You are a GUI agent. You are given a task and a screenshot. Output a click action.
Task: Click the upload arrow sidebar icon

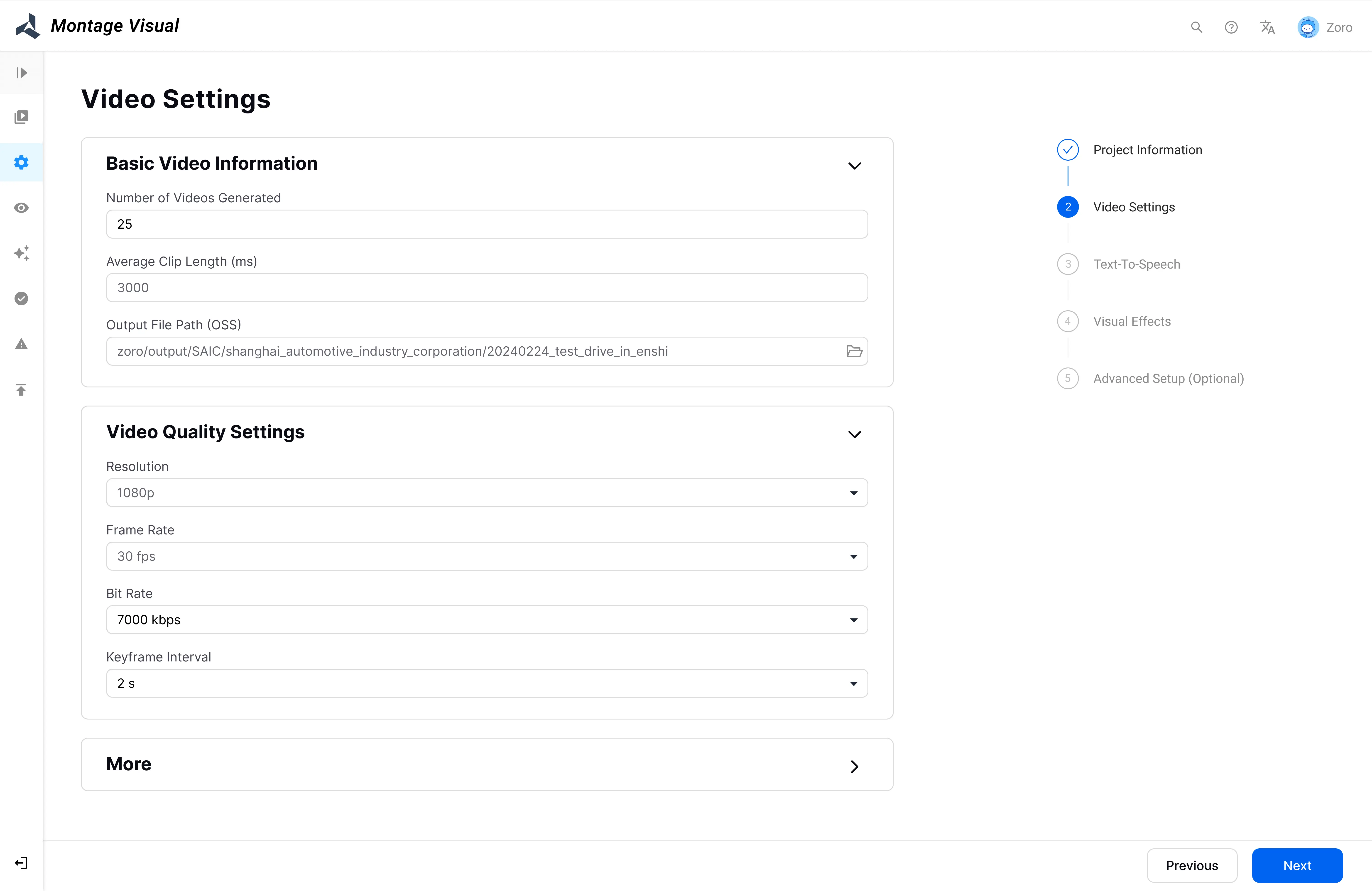point(21,390)
